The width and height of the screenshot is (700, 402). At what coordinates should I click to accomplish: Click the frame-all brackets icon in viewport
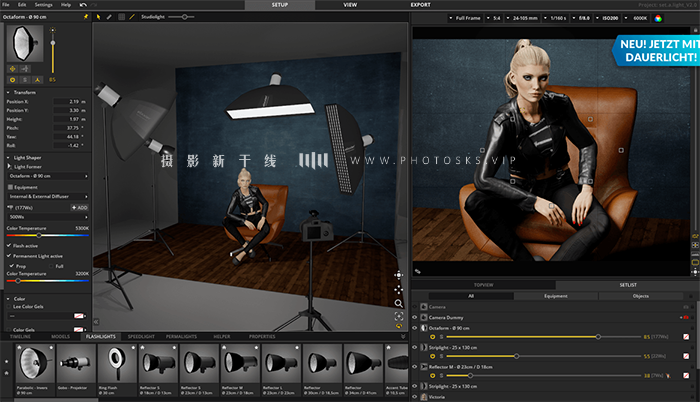pyautogui.click(x=399, y=316)
